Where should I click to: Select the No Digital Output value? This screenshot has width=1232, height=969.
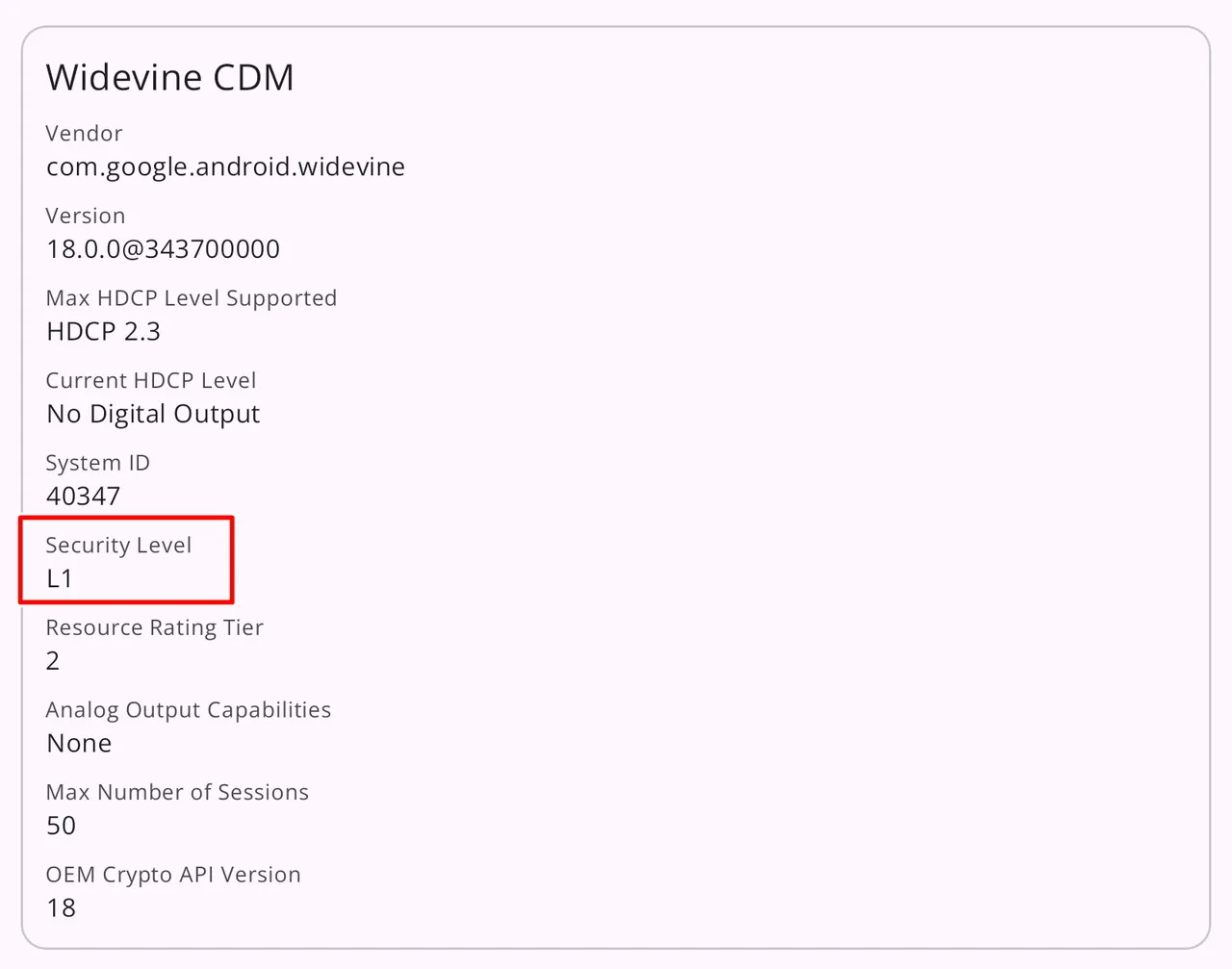153,414
